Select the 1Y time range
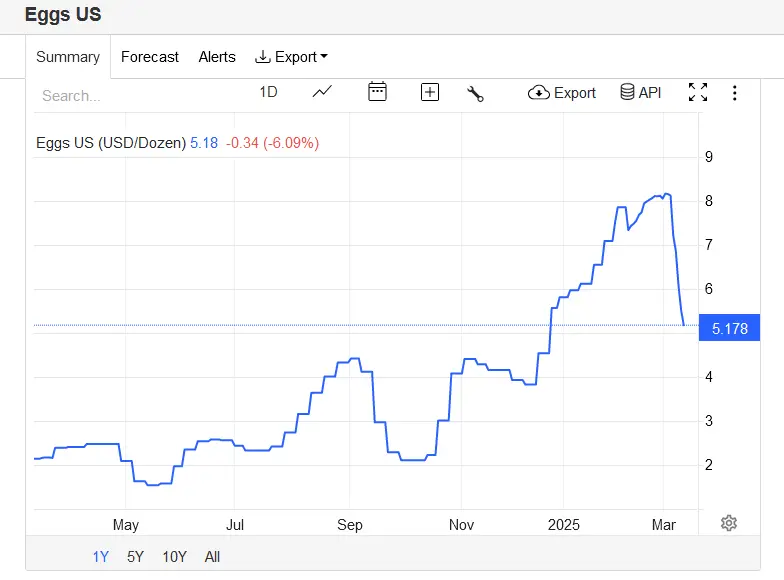784x580 pixels. [100, 557]
